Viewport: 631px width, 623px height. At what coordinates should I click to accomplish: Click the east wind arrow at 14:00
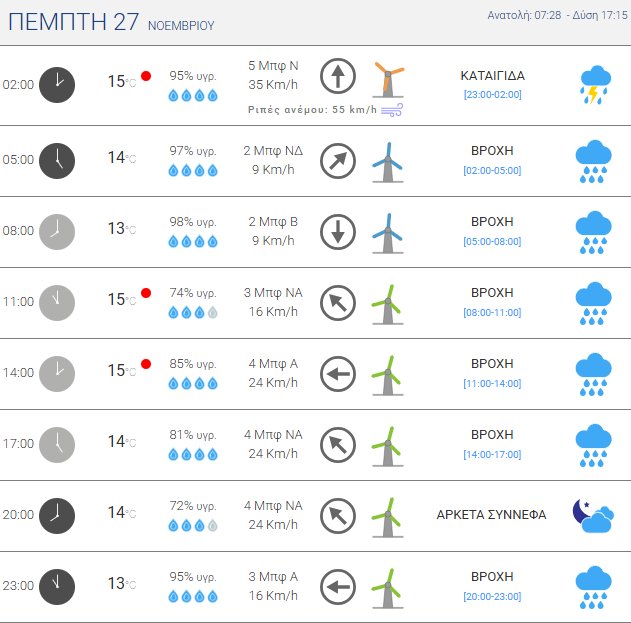click(x=338, y=374)
